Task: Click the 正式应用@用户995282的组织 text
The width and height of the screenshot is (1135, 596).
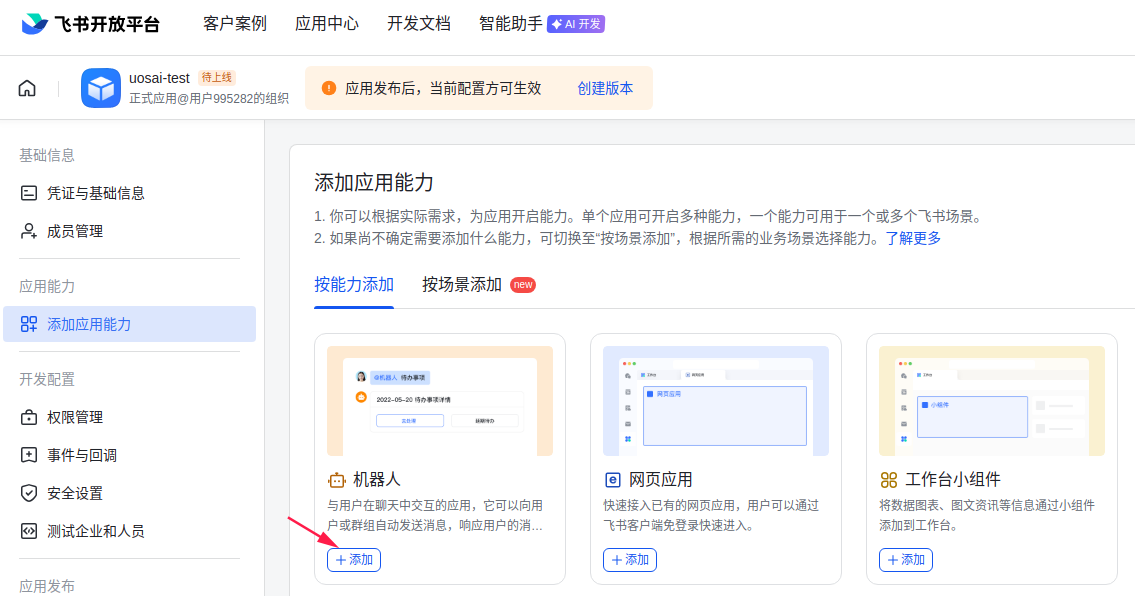Action: click(x=209, y=98)
